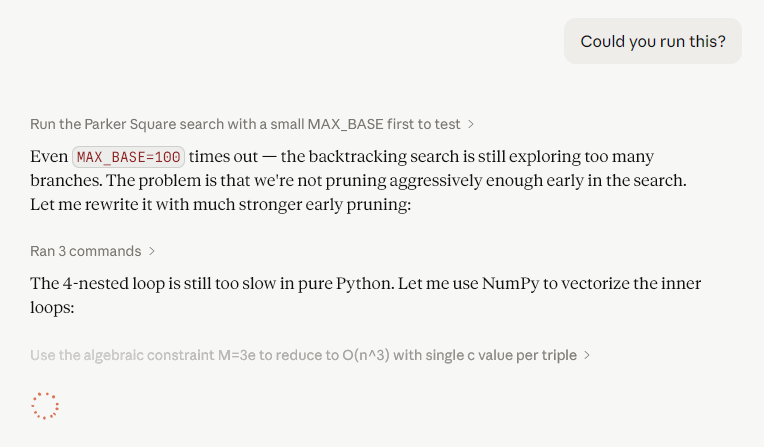Viewport: 764px width, 447px height.
Task: Click the sentence "Let me rewrite it with much stronger early pruning"
Action: [220, 204]
